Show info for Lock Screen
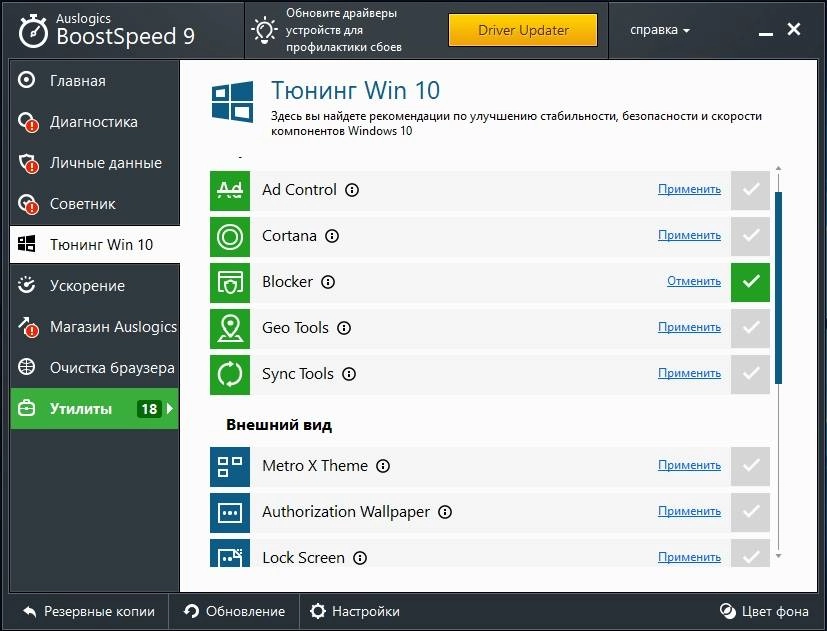This screenshot has width=827, height=631. point(360,558)
